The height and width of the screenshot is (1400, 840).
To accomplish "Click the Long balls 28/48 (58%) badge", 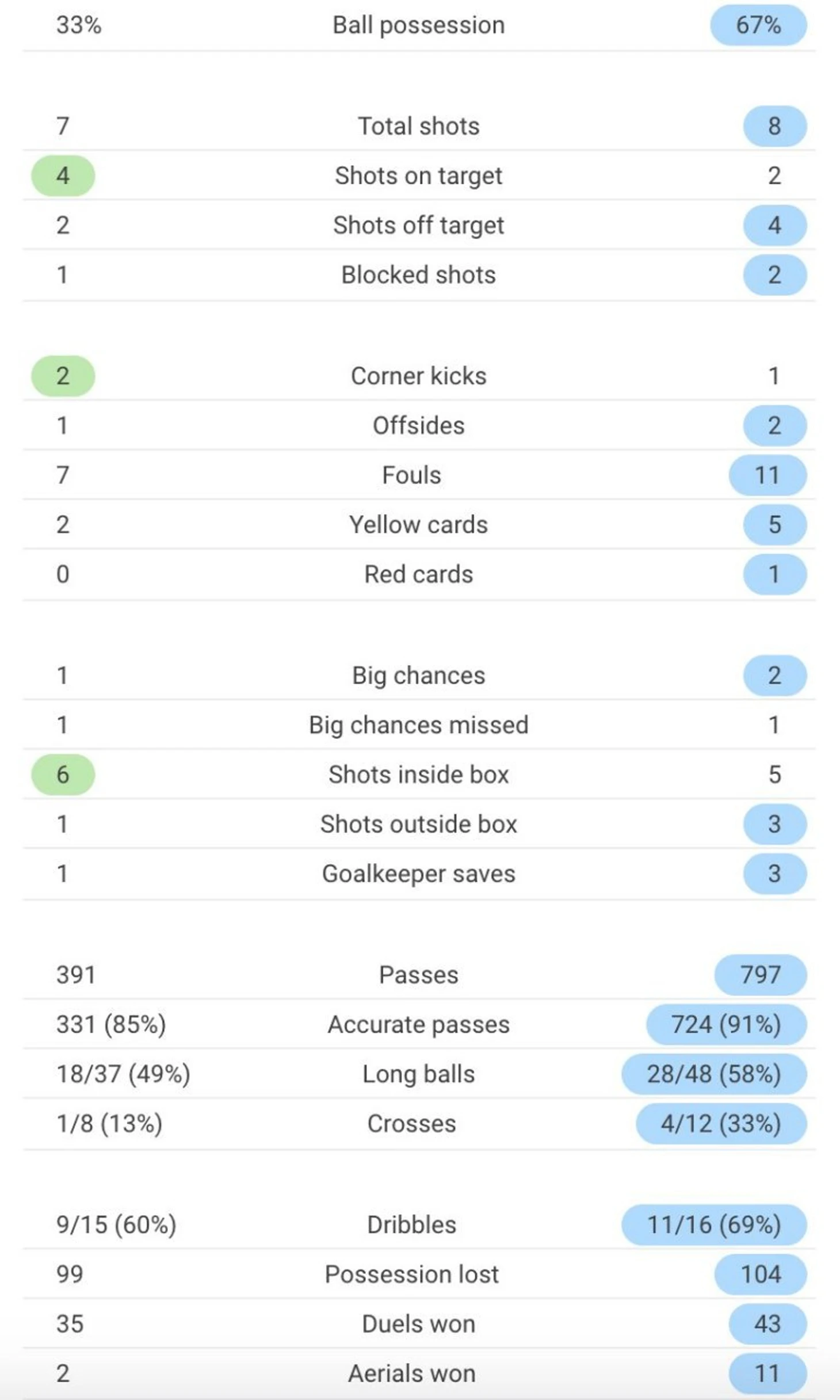I will coord(714,1074).
